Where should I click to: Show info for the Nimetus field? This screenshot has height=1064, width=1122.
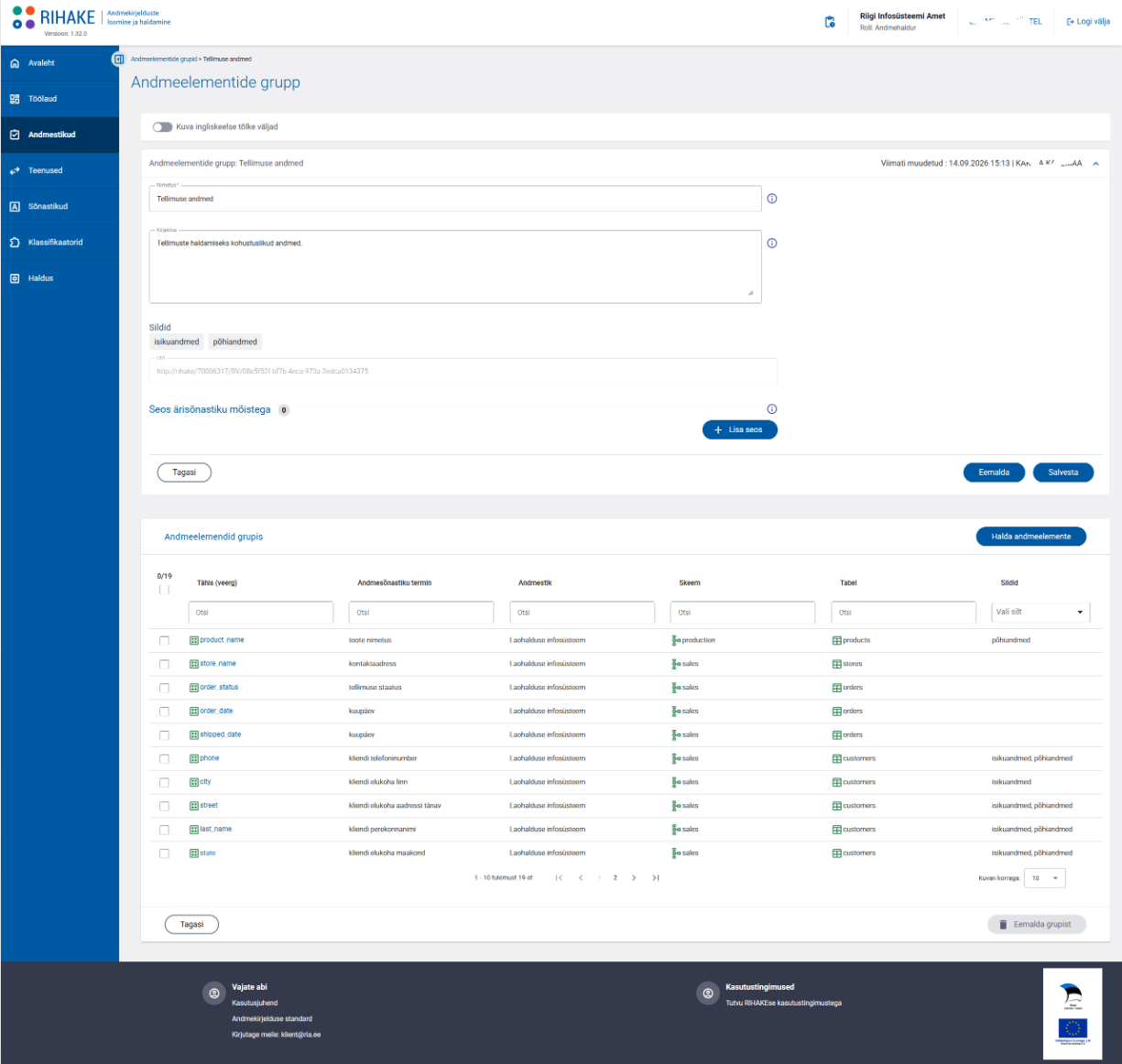coord(772,199)
